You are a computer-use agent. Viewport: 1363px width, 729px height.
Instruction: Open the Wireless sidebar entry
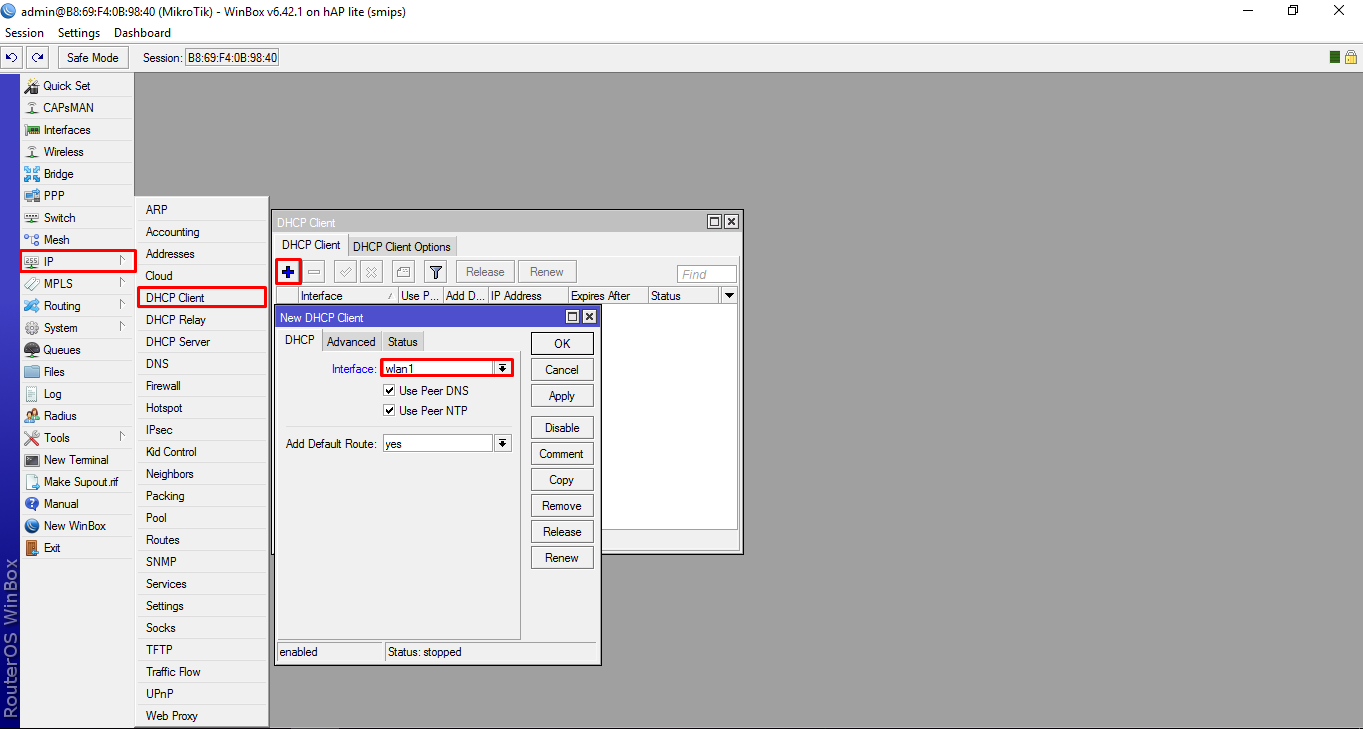coord(77,152)
